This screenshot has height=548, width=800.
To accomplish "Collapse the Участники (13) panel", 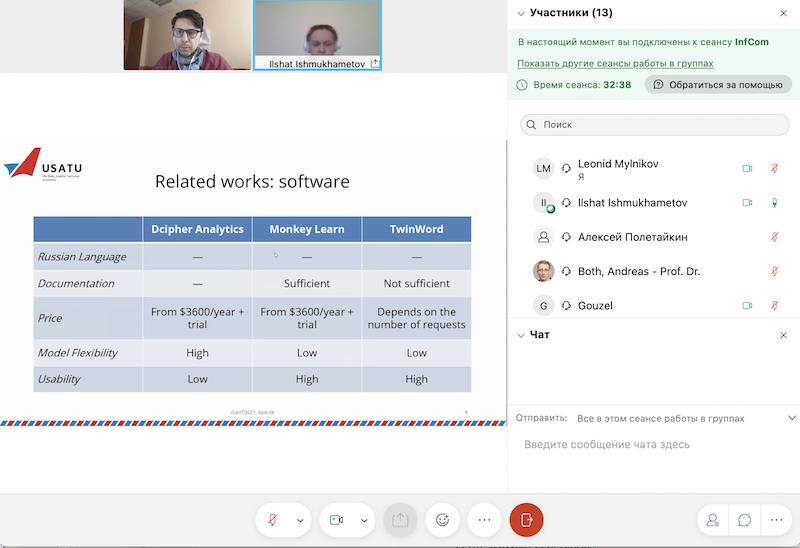I will point(521,13).
